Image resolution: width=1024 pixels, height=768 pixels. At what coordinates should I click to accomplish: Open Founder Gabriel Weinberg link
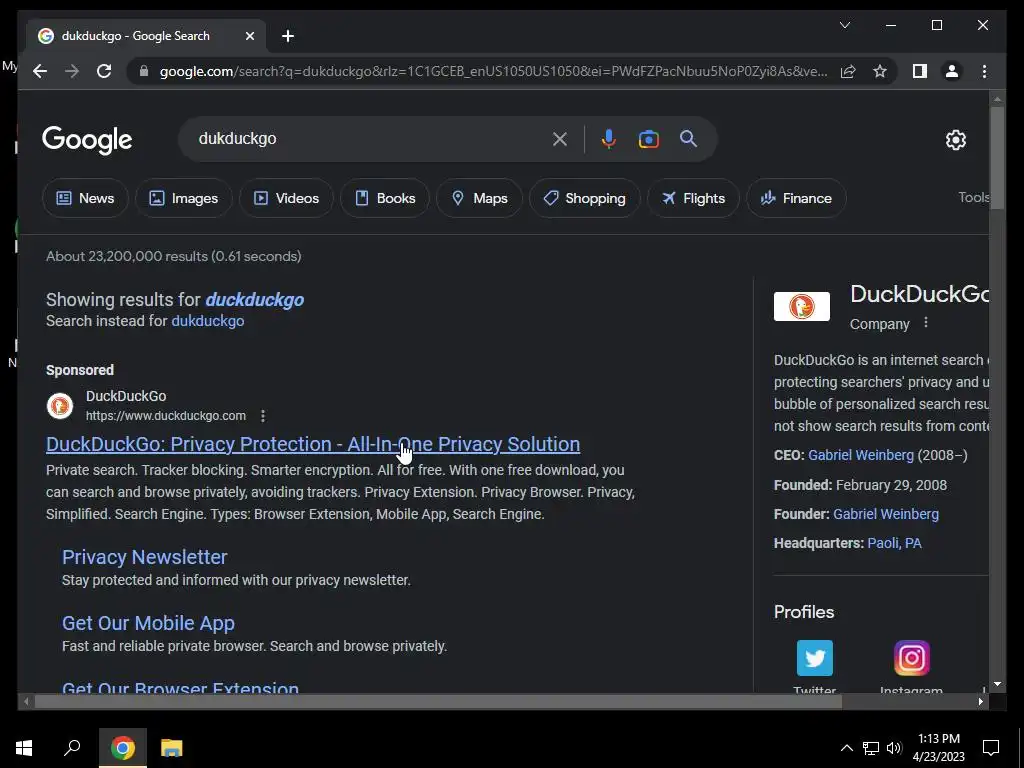click(886, 514)
